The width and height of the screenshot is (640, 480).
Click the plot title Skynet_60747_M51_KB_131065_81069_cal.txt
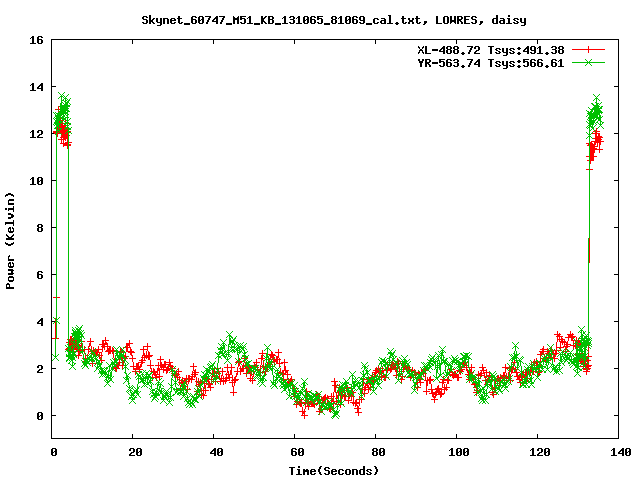(x=334, y=20)
